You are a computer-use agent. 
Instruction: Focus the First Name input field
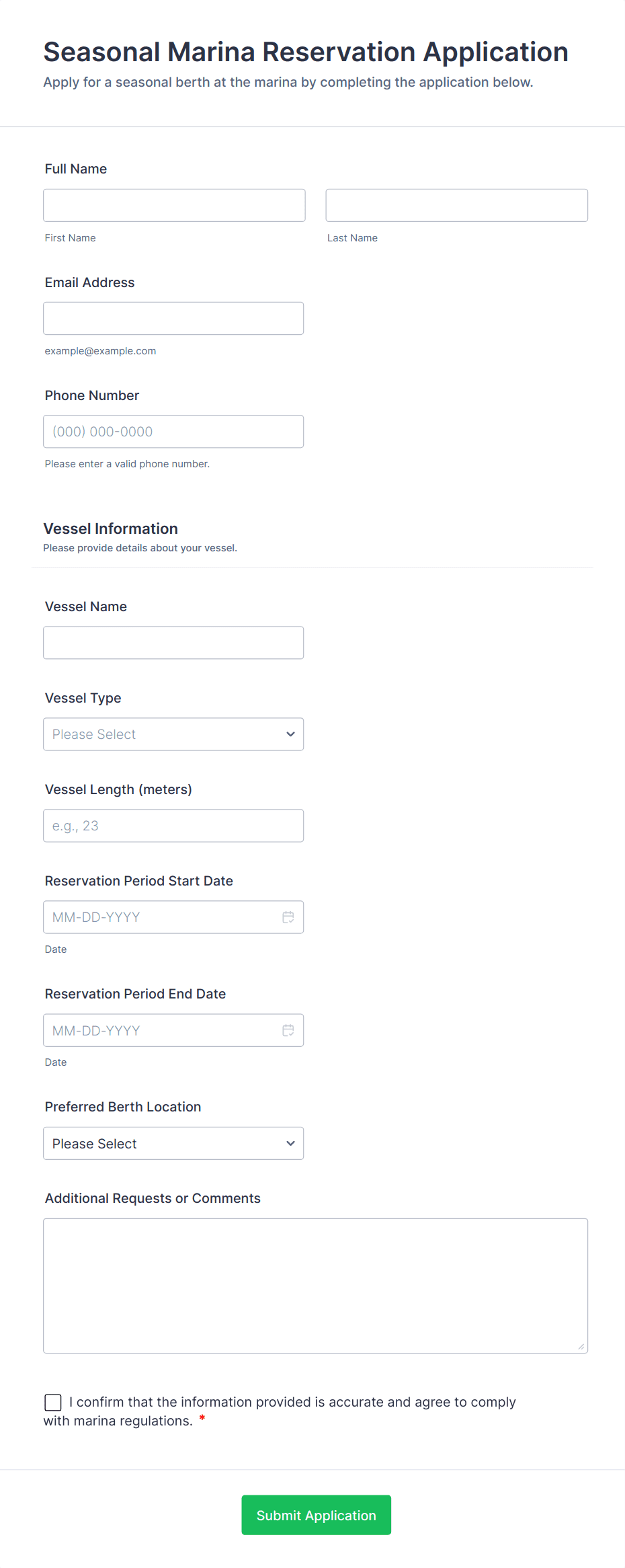[174, 205]
